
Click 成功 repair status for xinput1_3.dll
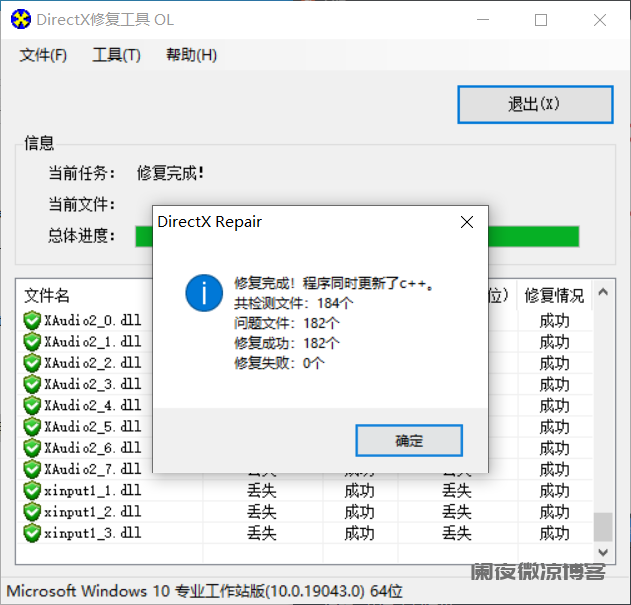(555, 533)
